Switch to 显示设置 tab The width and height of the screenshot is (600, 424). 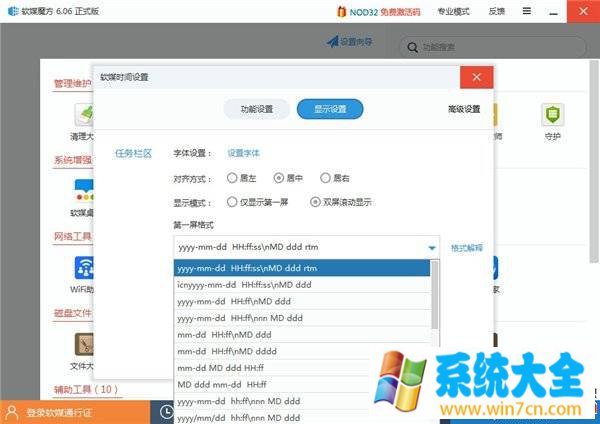[330, 109]
